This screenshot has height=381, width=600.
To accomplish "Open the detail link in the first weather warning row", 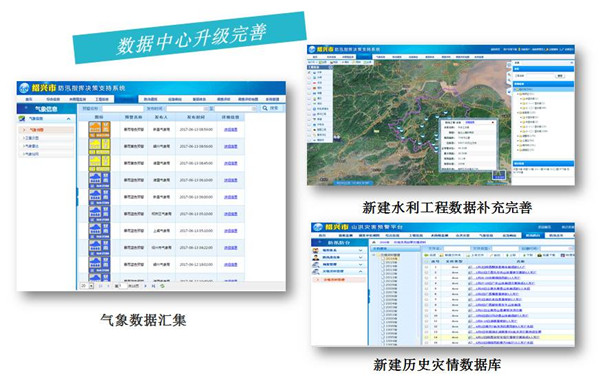I will pos(230,130).
